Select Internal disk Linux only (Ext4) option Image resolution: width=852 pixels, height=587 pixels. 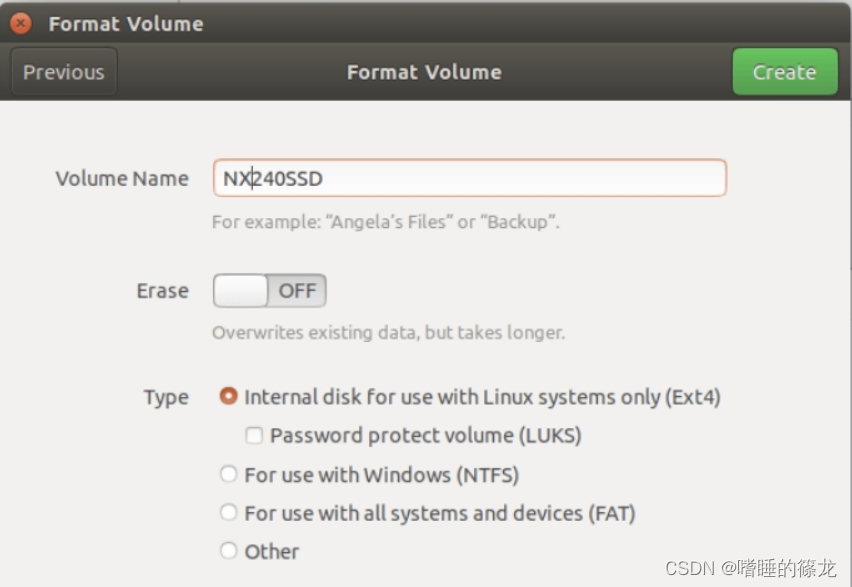(x=229, y=397)
